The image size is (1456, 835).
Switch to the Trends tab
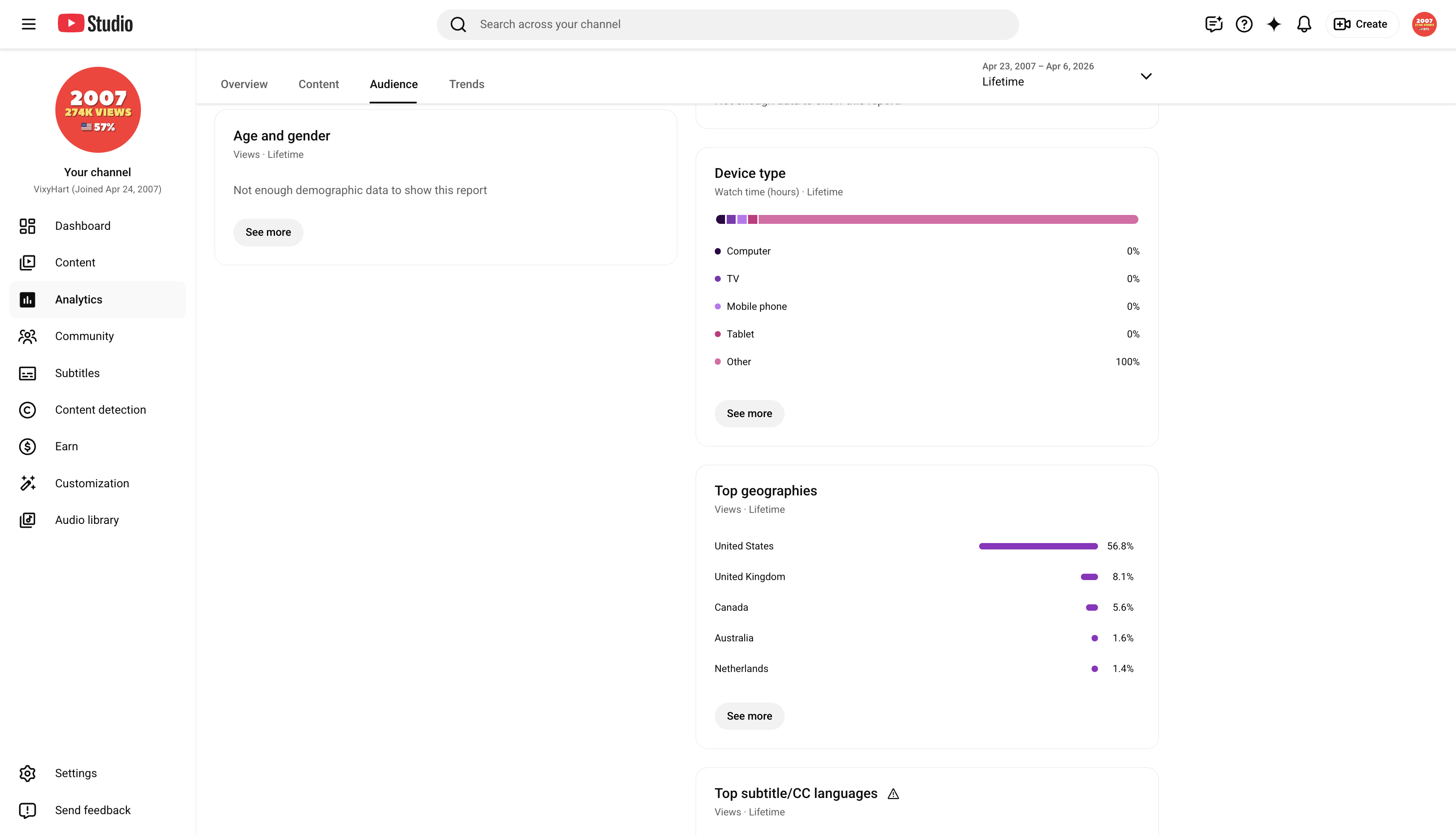[467, 84]
